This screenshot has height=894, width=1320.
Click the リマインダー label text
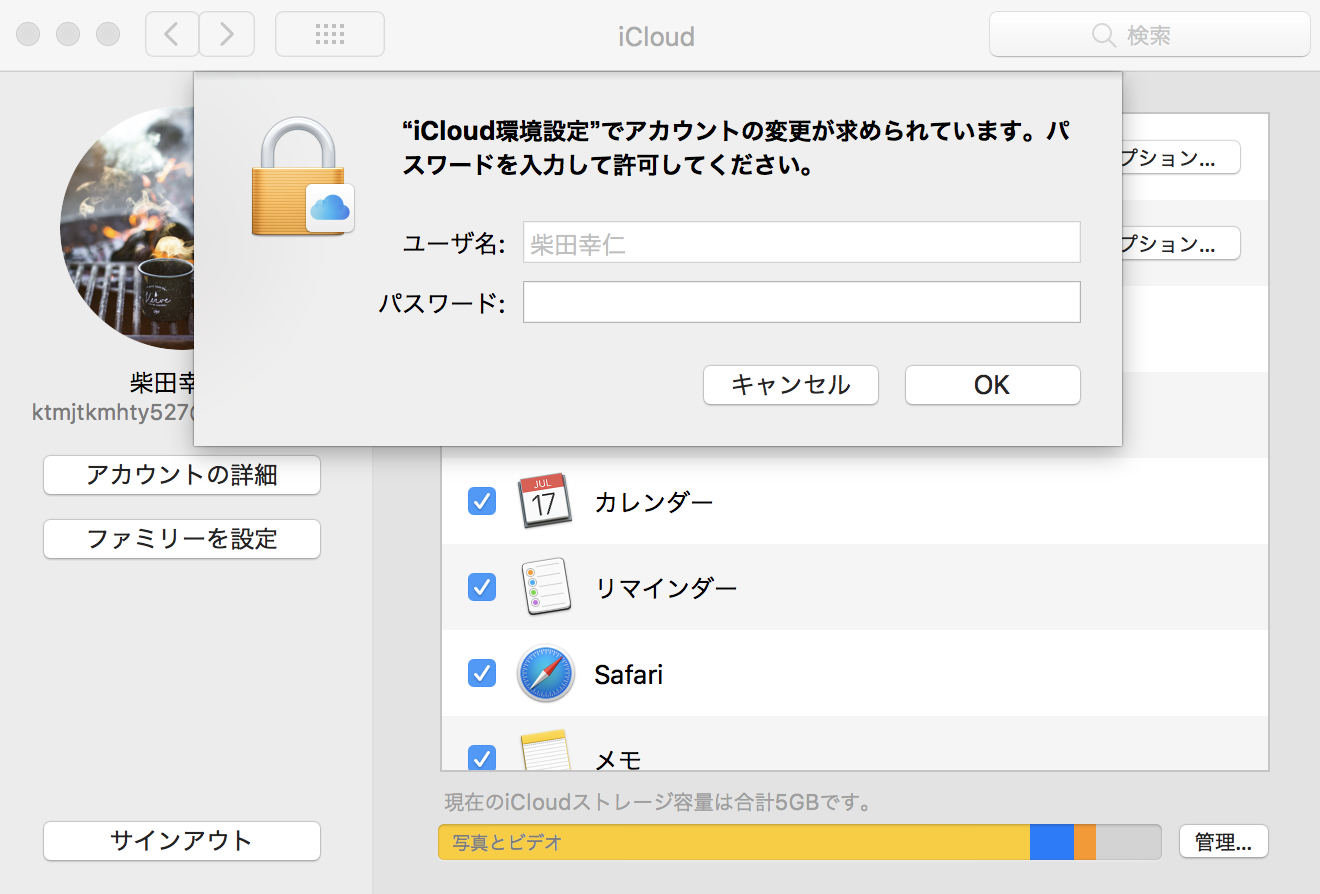point(666,588)
